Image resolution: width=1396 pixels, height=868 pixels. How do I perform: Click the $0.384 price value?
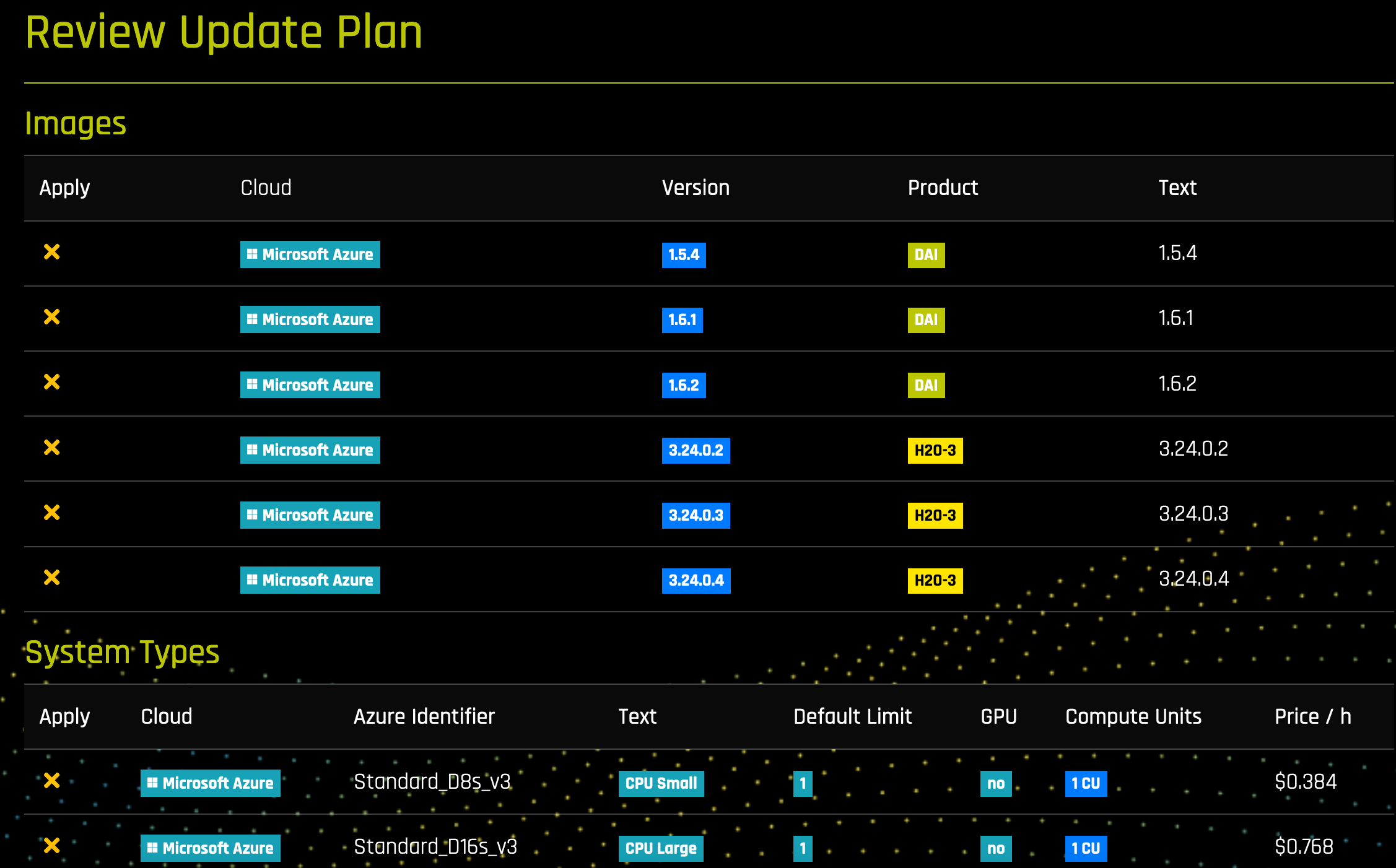(x=1306, y=782)
